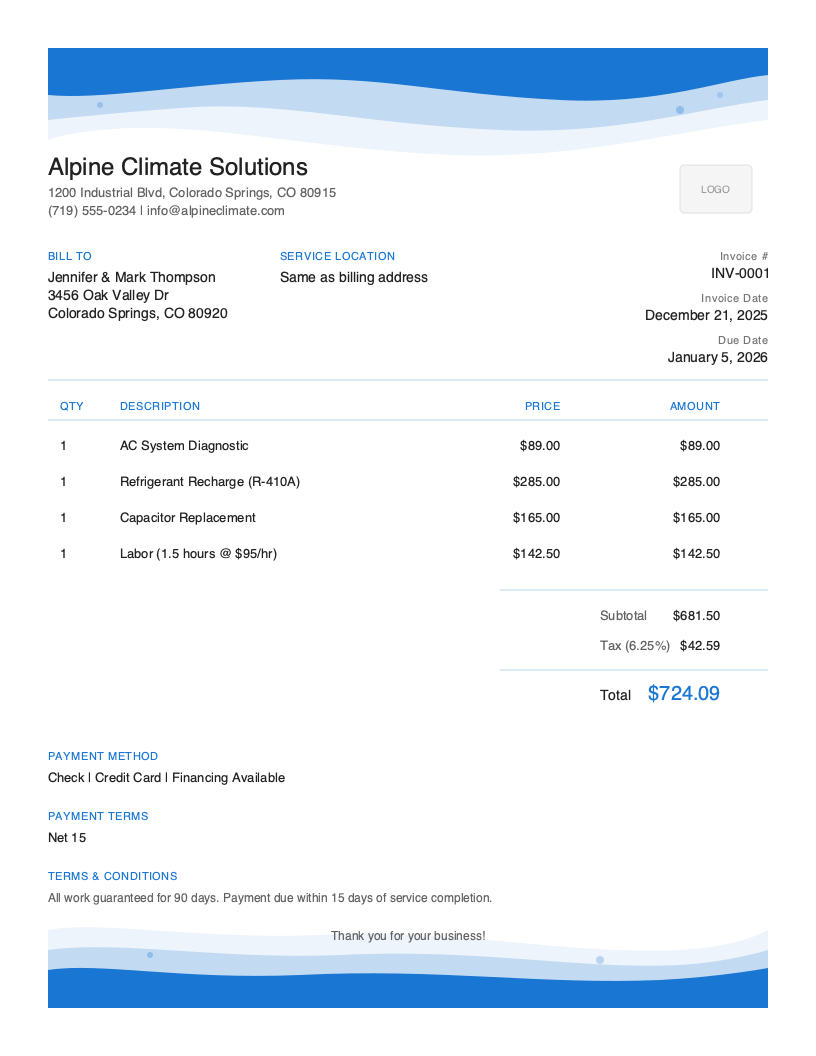This screenshot has width=816, height=1056.
Task: Select the Tax (6.25%) line
Action: (635, 645)
